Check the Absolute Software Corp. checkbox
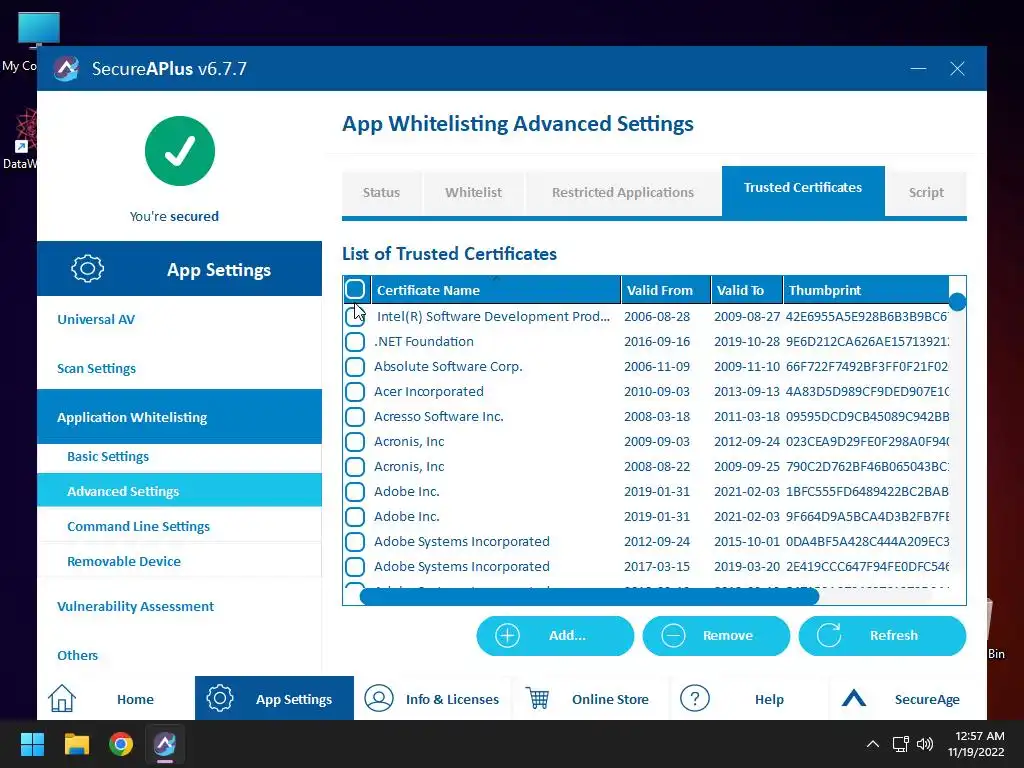 click(355, 366)
